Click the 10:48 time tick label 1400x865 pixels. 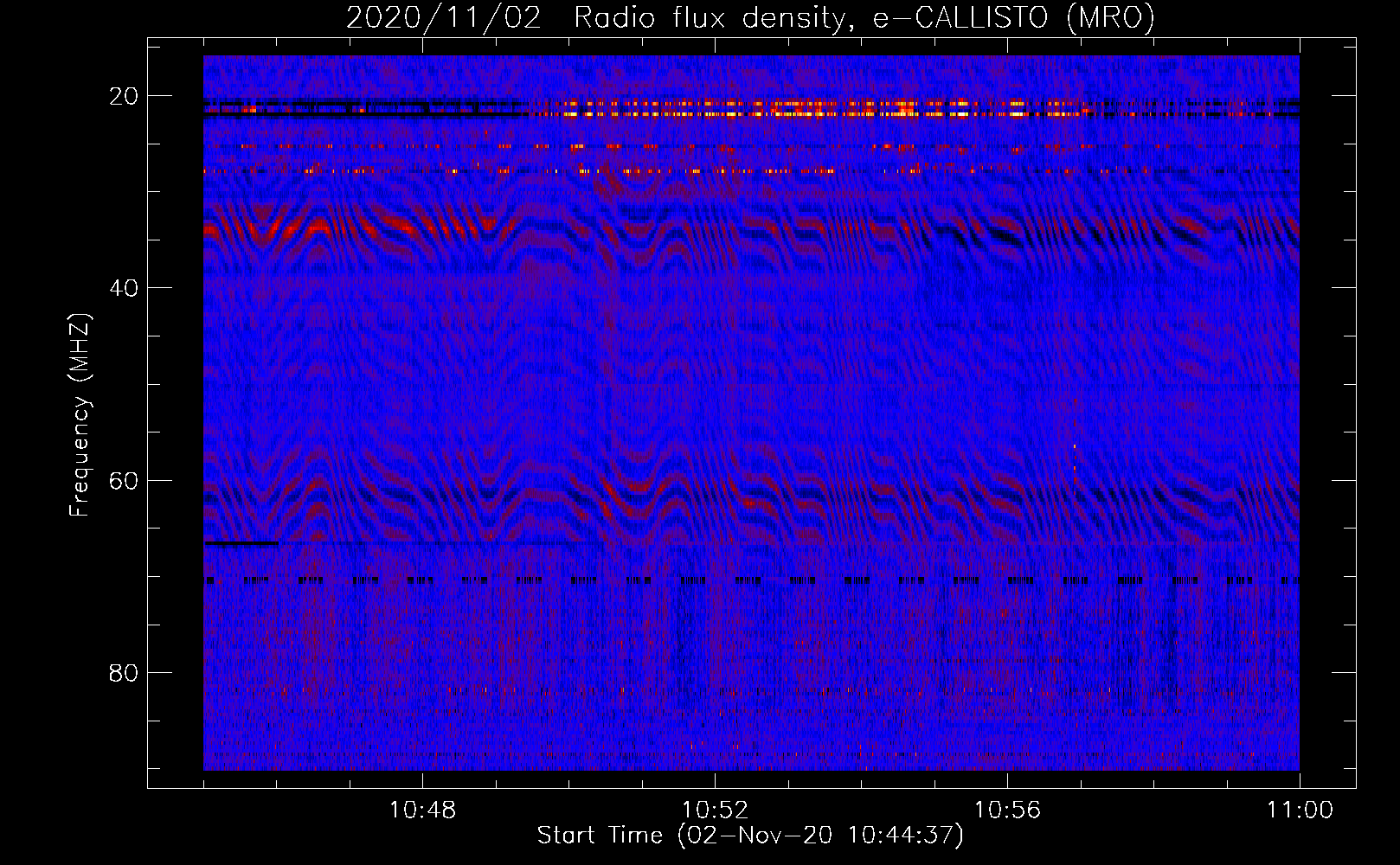(422, 811)
